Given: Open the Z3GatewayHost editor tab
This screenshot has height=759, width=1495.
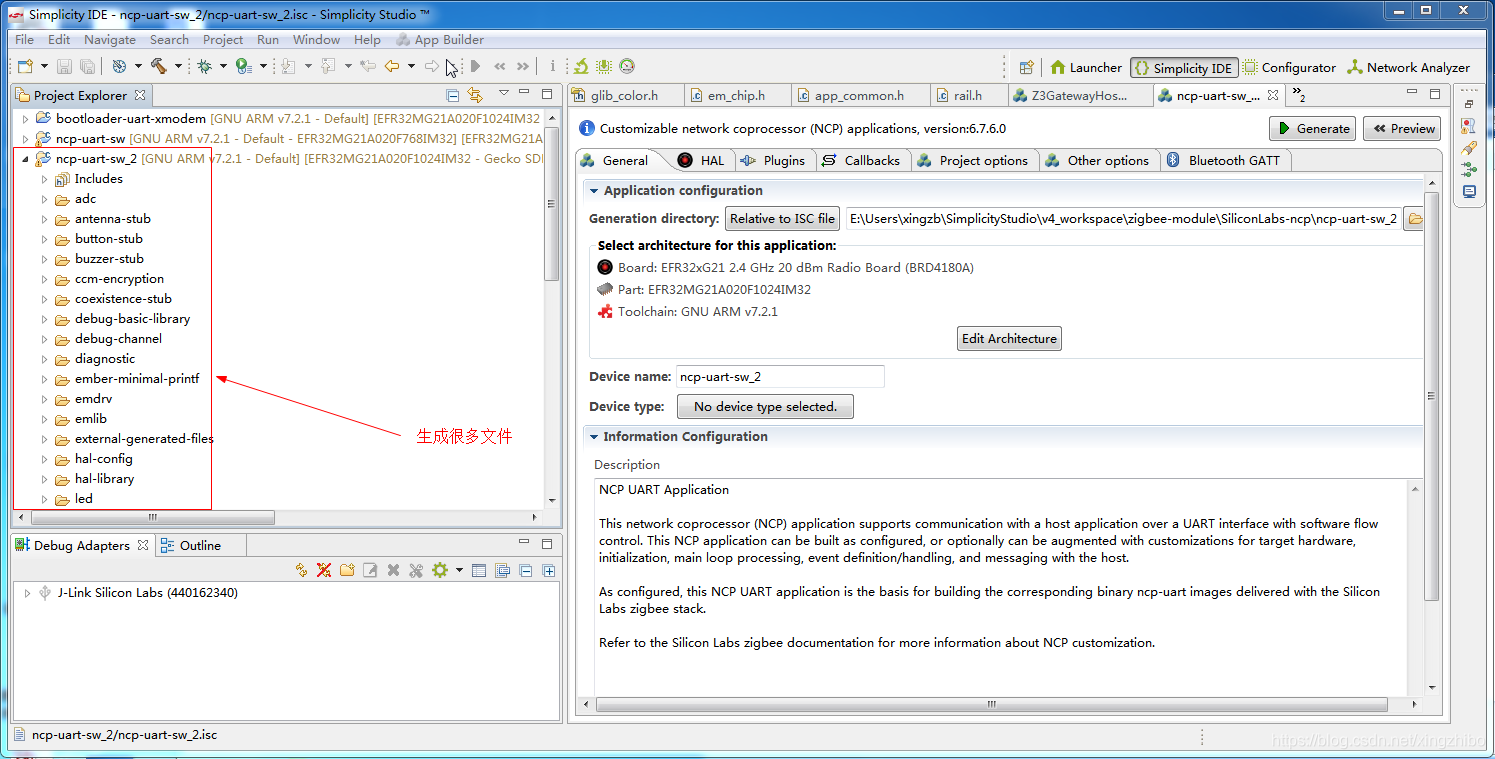Looking at the screenshot, I should pyautogui.click(x=1078, y=95).
